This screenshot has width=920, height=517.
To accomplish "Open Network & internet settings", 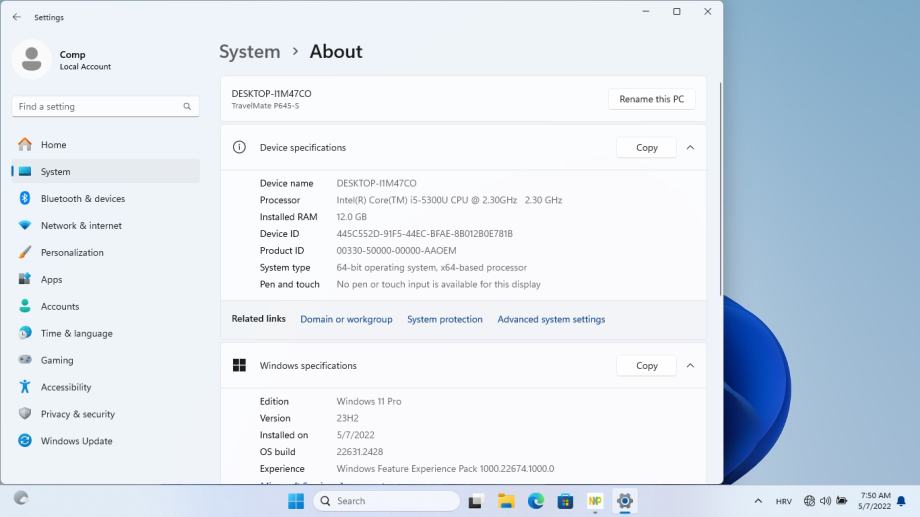I will 81,226.
